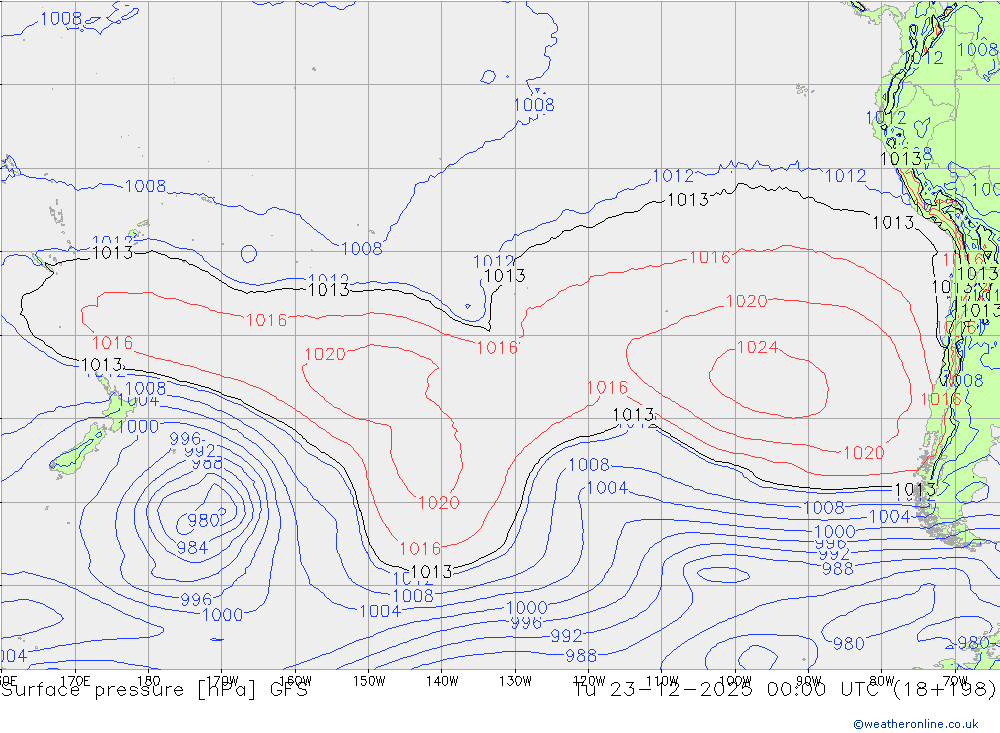
Task: Click the 160W longitude axis label
Action: 295,681
